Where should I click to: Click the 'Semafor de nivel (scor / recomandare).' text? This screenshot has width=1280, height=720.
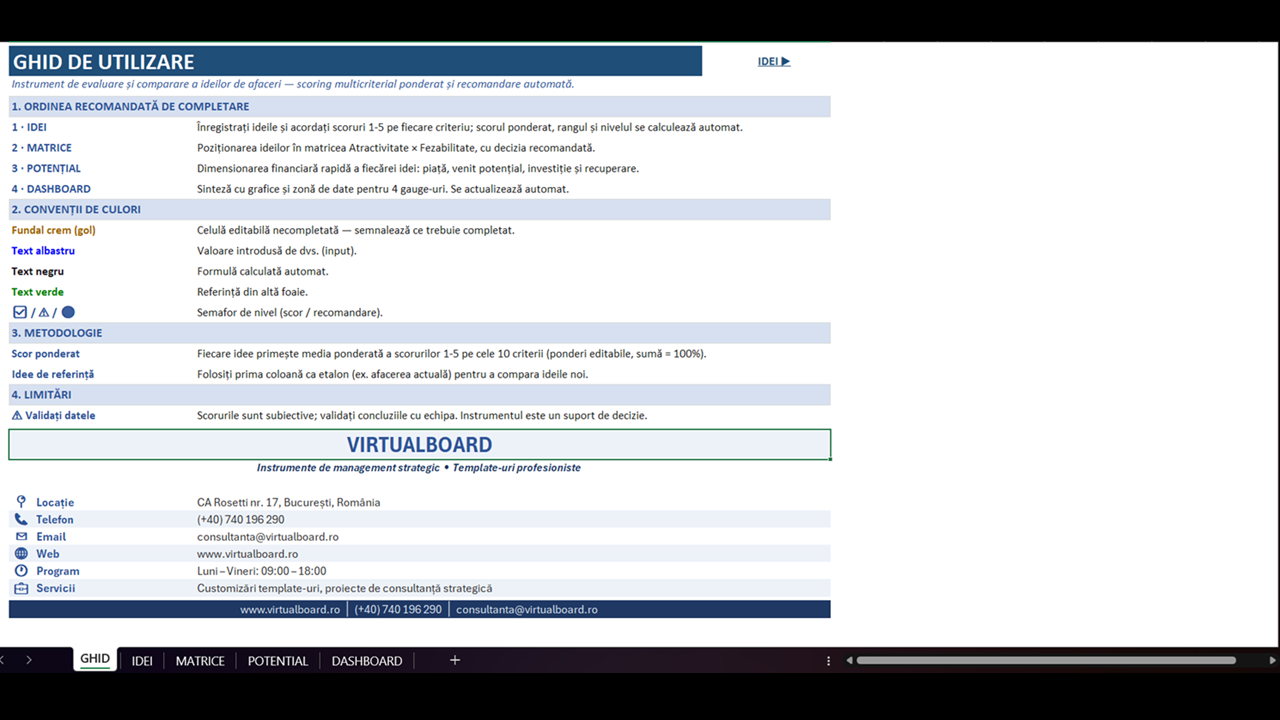[289, 312]
